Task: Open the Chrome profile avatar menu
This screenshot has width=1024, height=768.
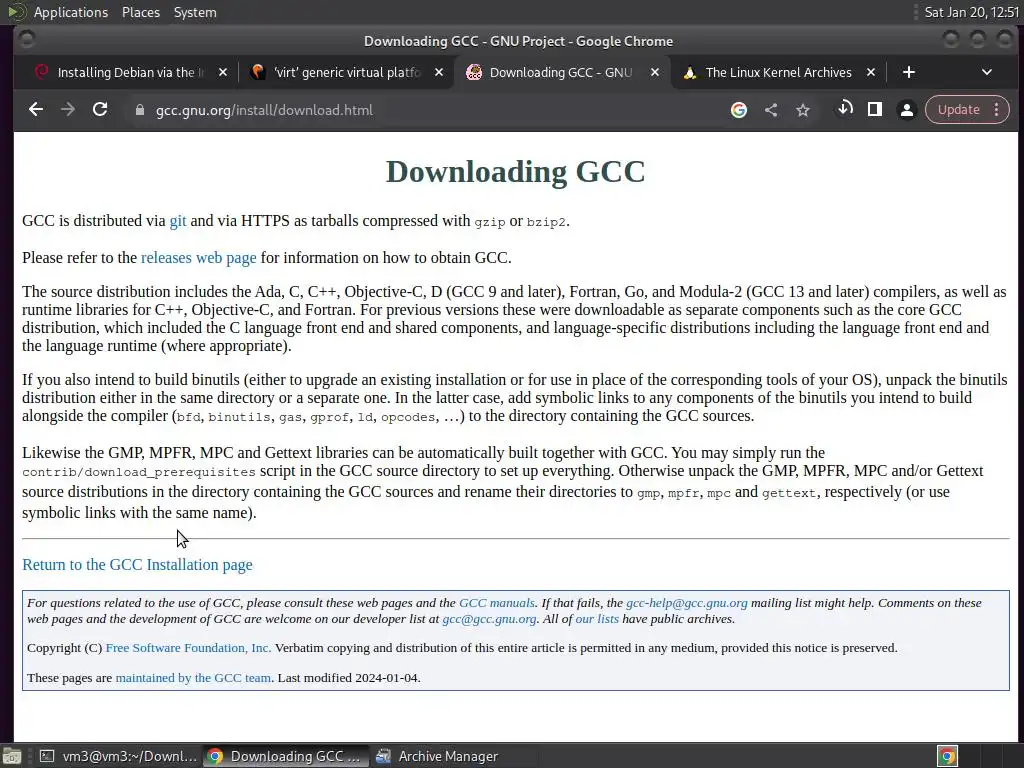Action: click(x=906, y=110)
